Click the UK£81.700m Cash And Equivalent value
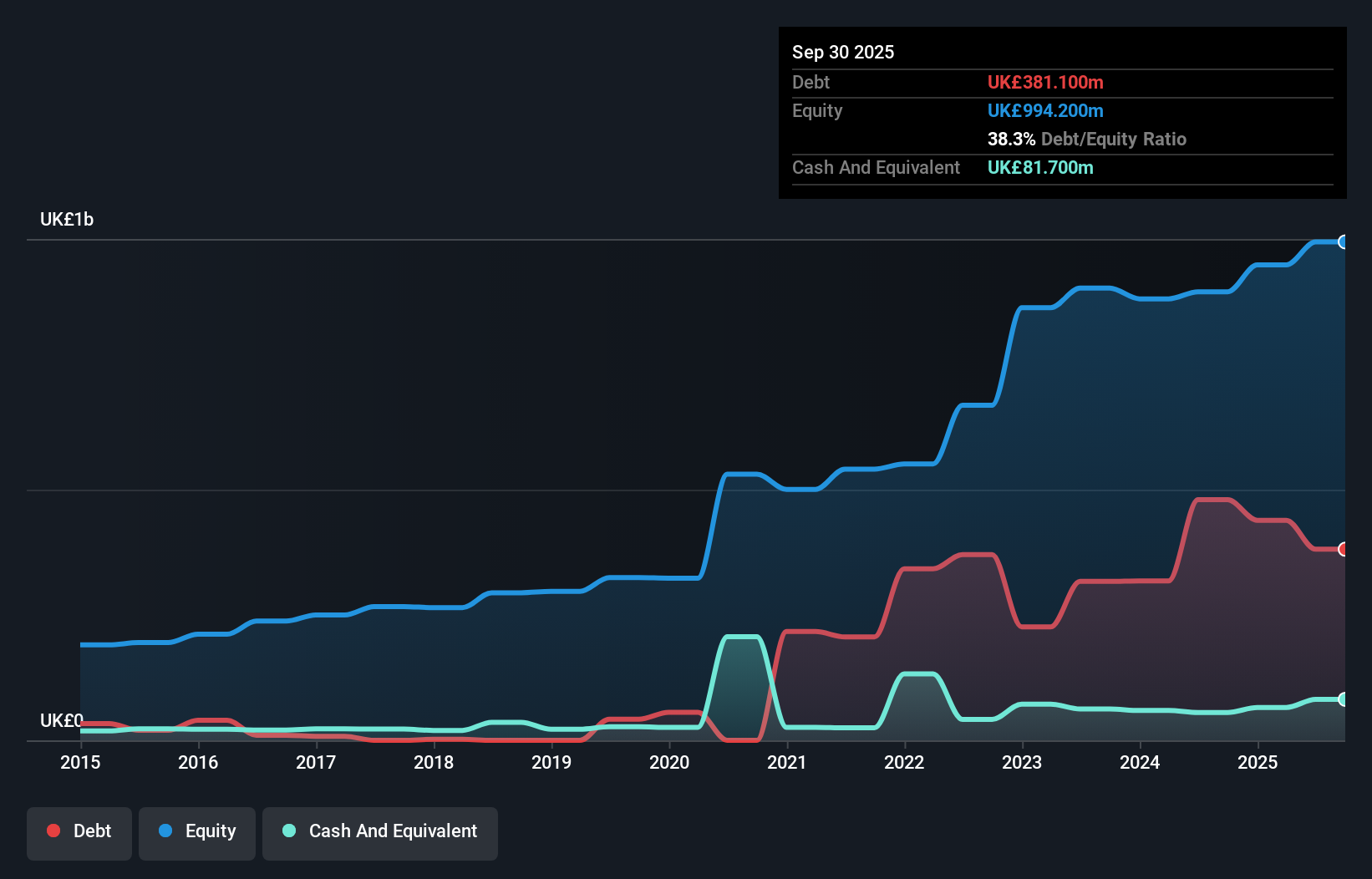The height and width of the screenshot is (879, 1372). 1040,168
